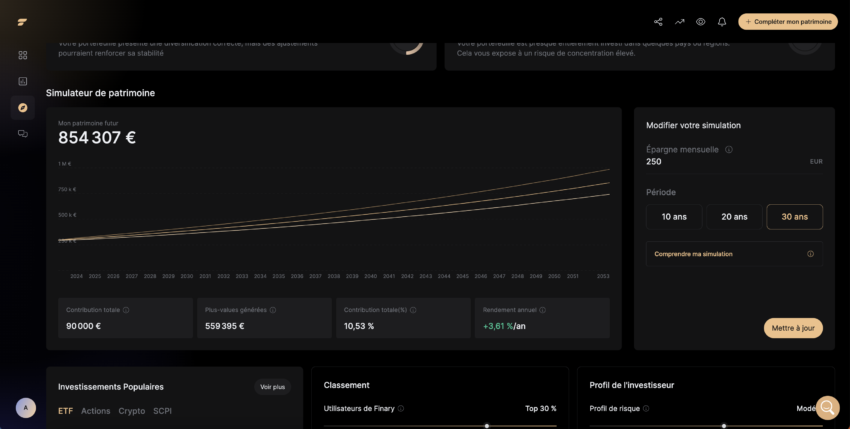The image size is (850, 429).
Task: Click the EUR currency label
Action: (x=816, y=162)
